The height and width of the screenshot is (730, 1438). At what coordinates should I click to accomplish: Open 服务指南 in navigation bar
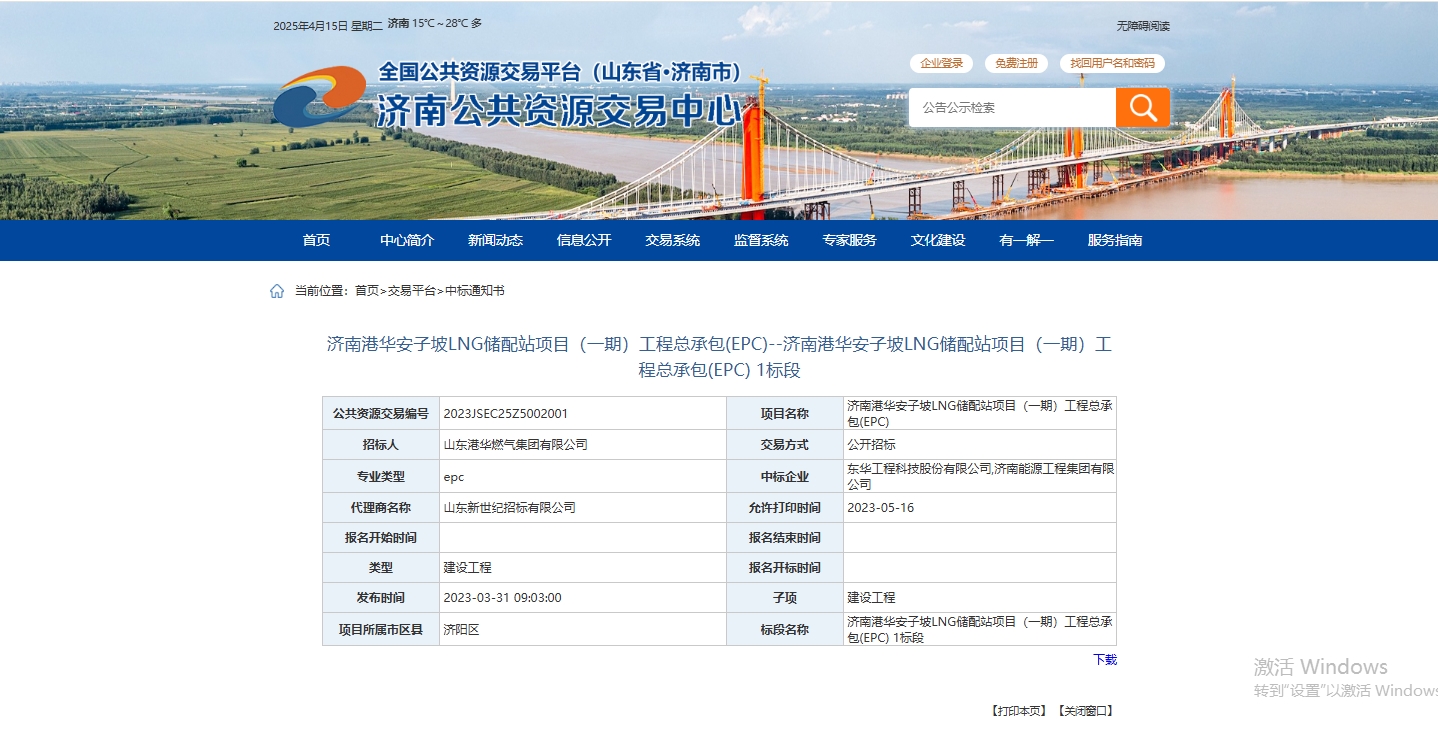click(1115, 240)
